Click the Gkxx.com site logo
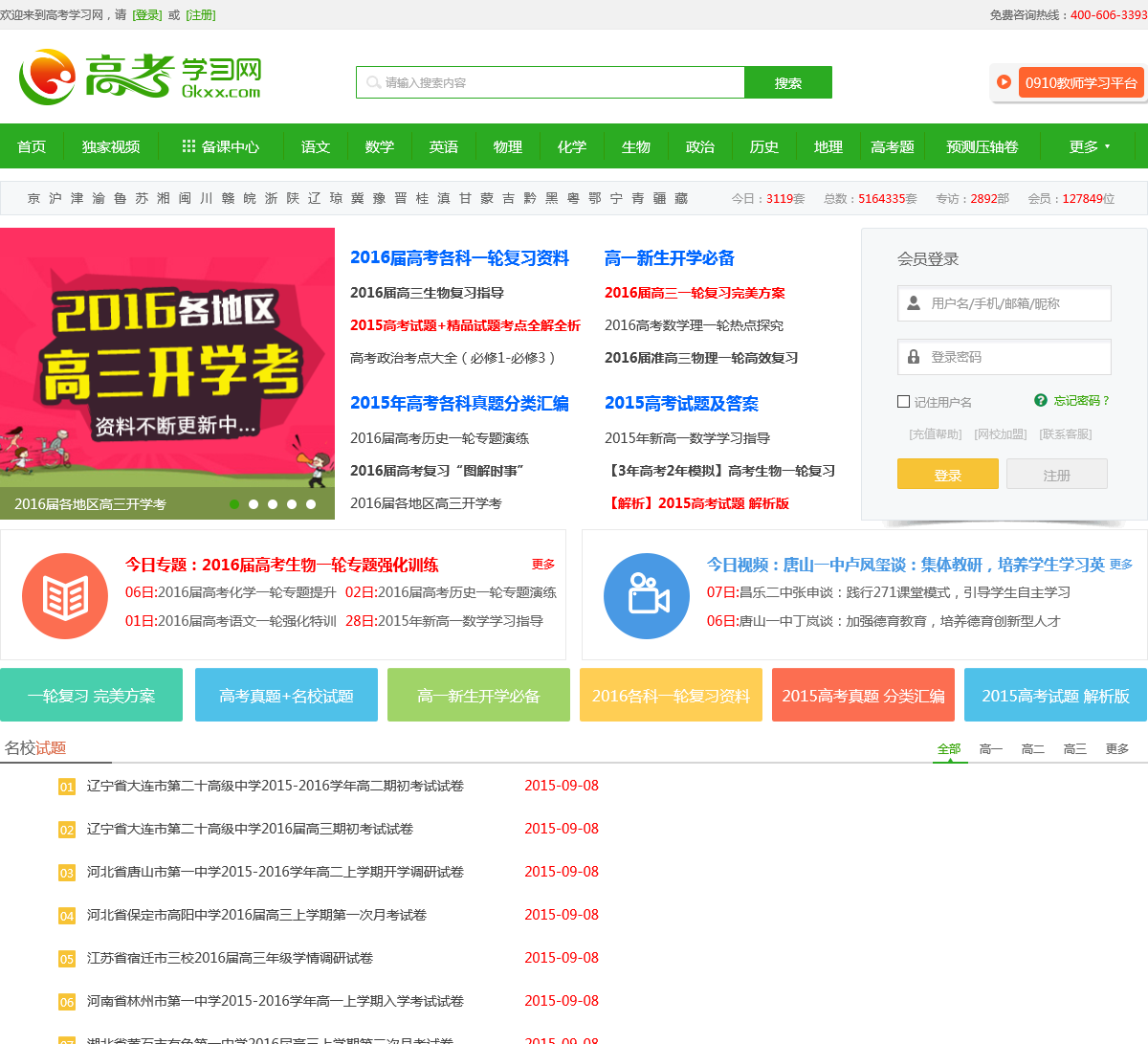Image resolution: width=1148 pixels, height=1044 pixels. pyautogui.click(x=140, y=77)
